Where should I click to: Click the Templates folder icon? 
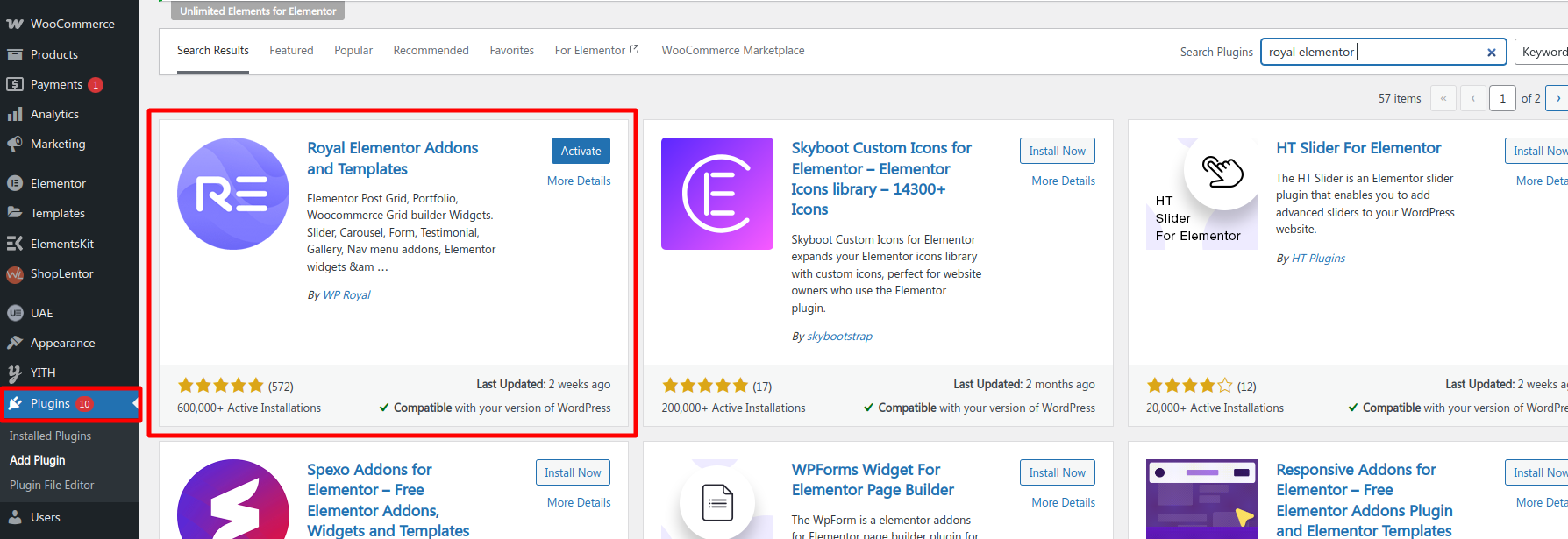tap(15, 213)
